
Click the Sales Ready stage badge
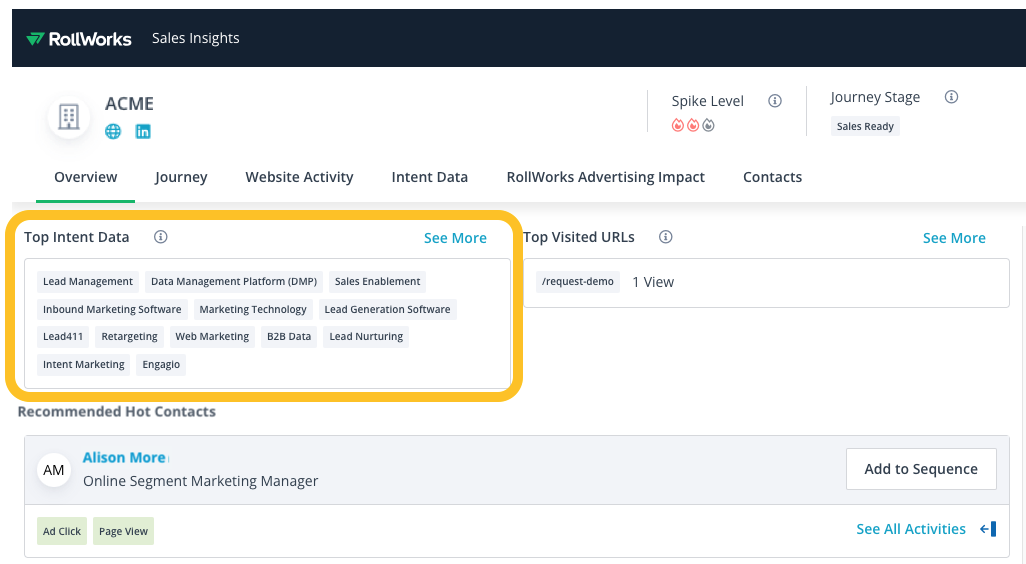click(865, 126)
